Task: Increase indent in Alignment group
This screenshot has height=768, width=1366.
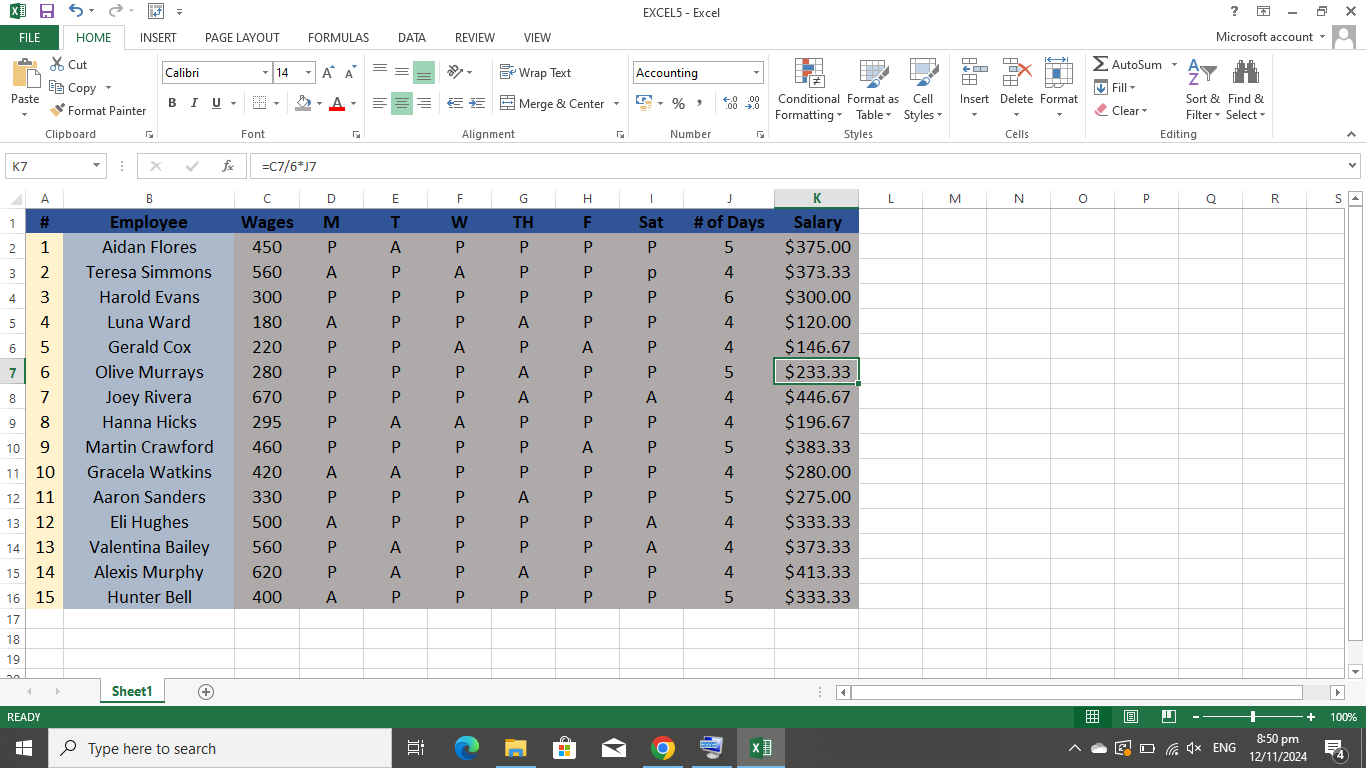Action: [x=477, y=103]
